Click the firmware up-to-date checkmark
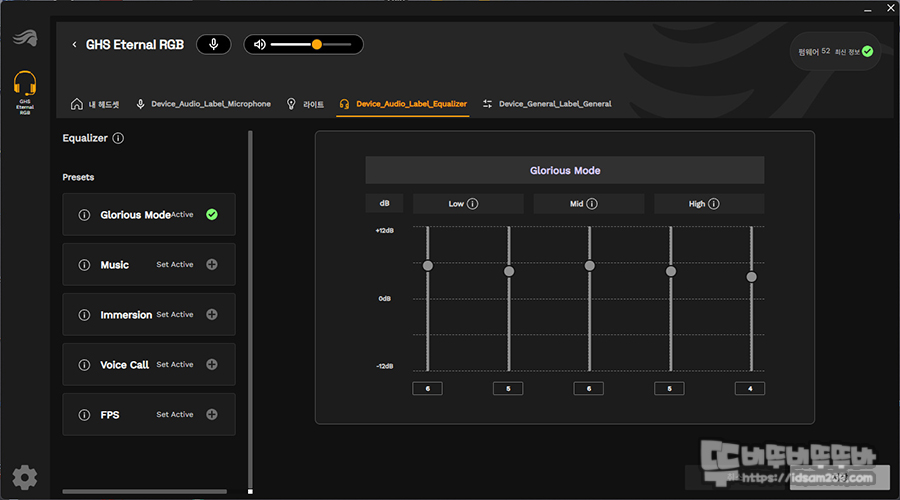Image resolution: width=900 pixels, height=500 pixels. (x=867, y=52)
